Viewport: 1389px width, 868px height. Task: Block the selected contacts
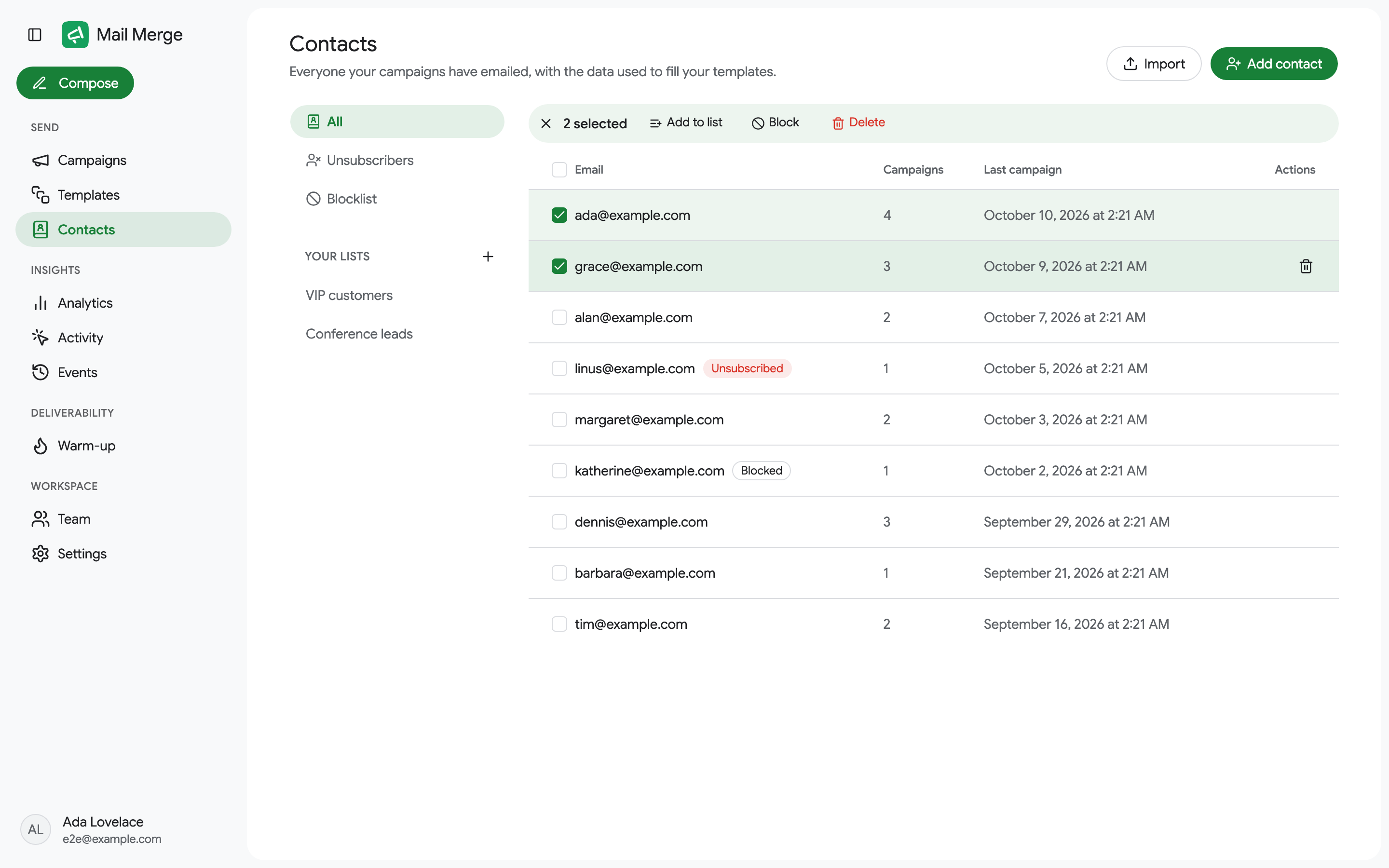775,123
